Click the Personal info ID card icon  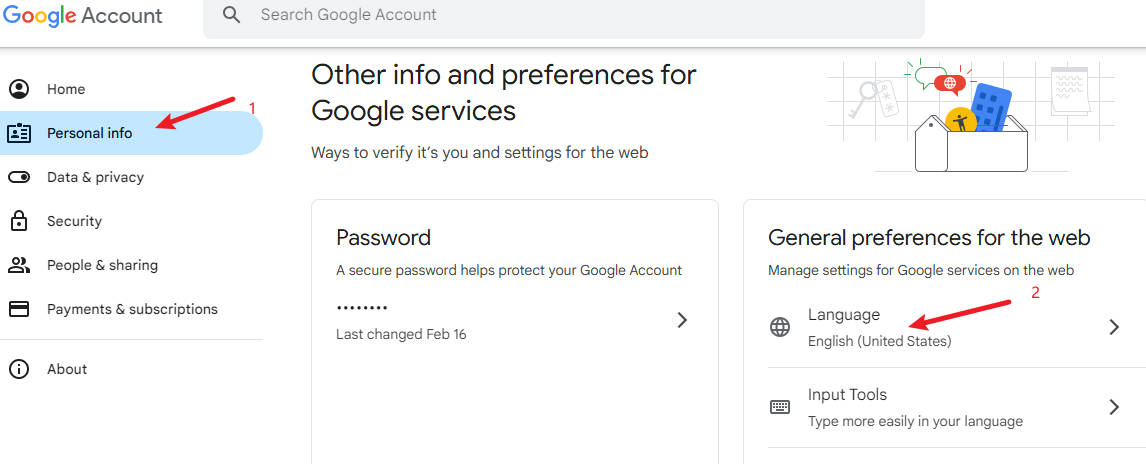click(x=19, y=133)
